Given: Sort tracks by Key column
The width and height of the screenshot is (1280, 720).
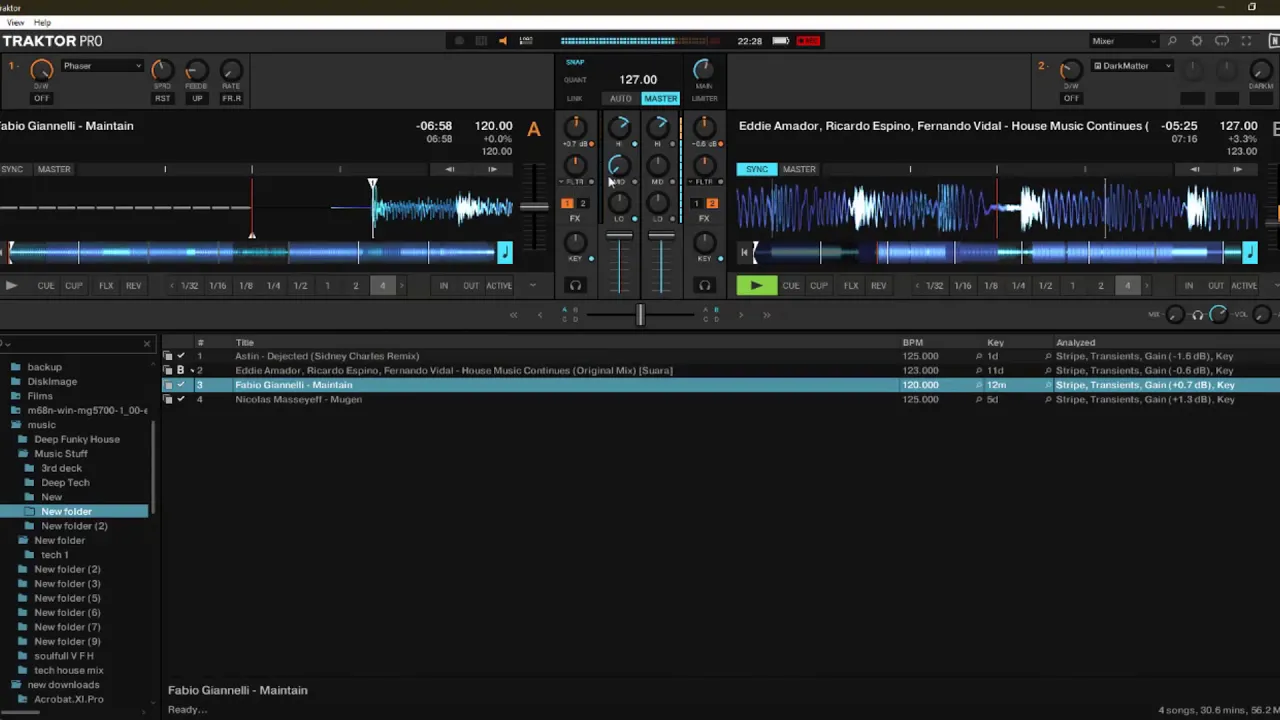Looking at the screenshot, I should tap(995, 343).
